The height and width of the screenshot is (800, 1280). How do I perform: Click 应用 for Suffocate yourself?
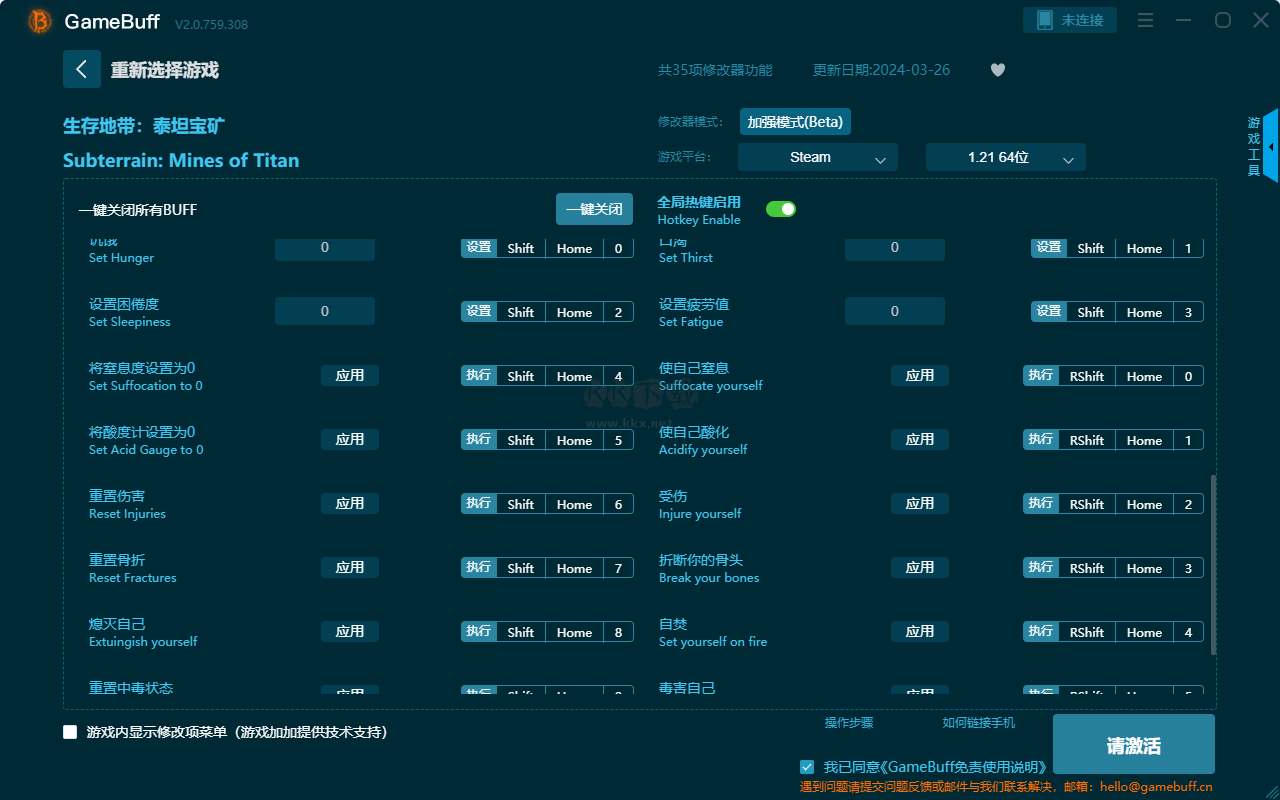[920, 375]
